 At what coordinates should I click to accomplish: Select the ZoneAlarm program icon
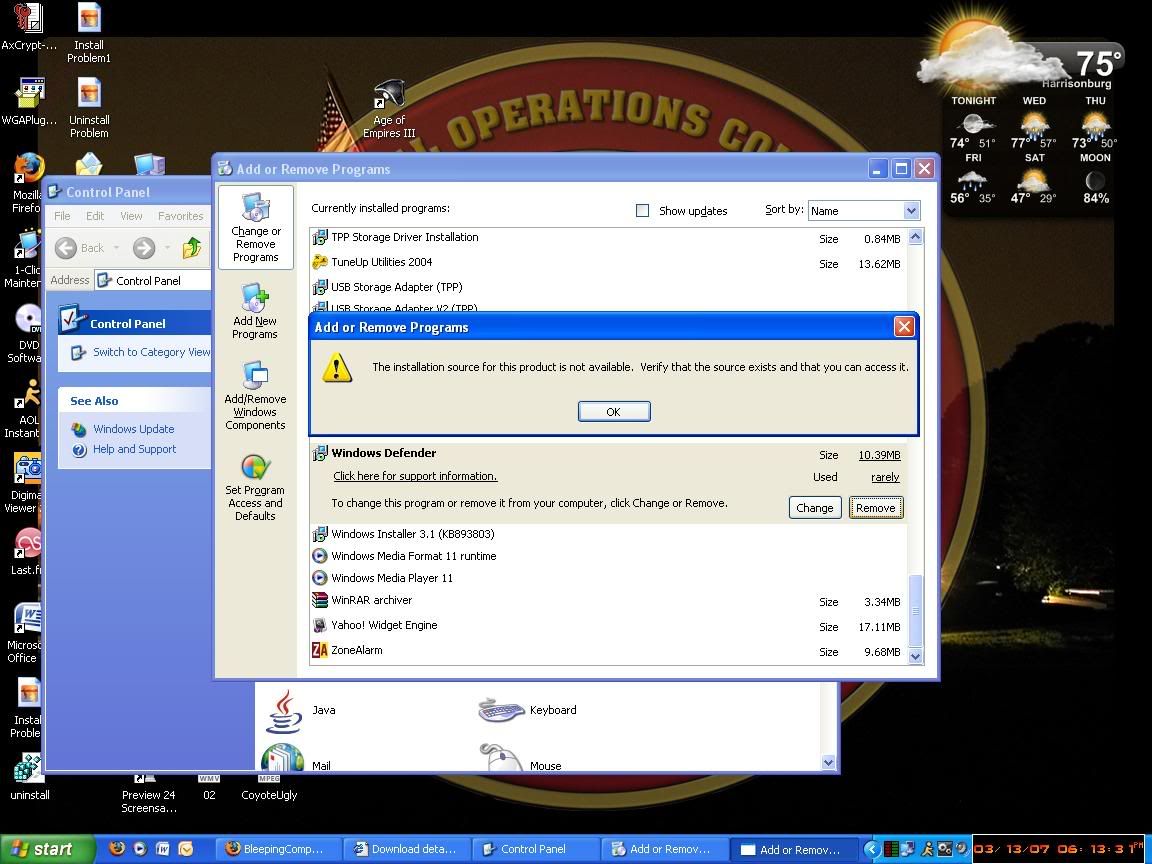pos(320,650)
